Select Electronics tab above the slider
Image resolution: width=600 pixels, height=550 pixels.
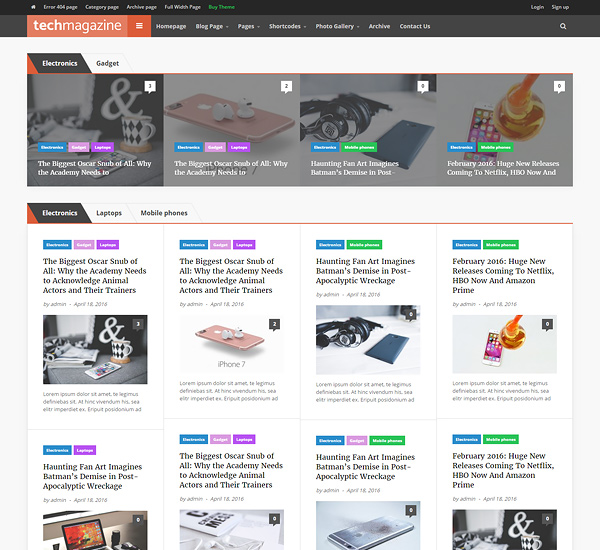tap(60, 64)
